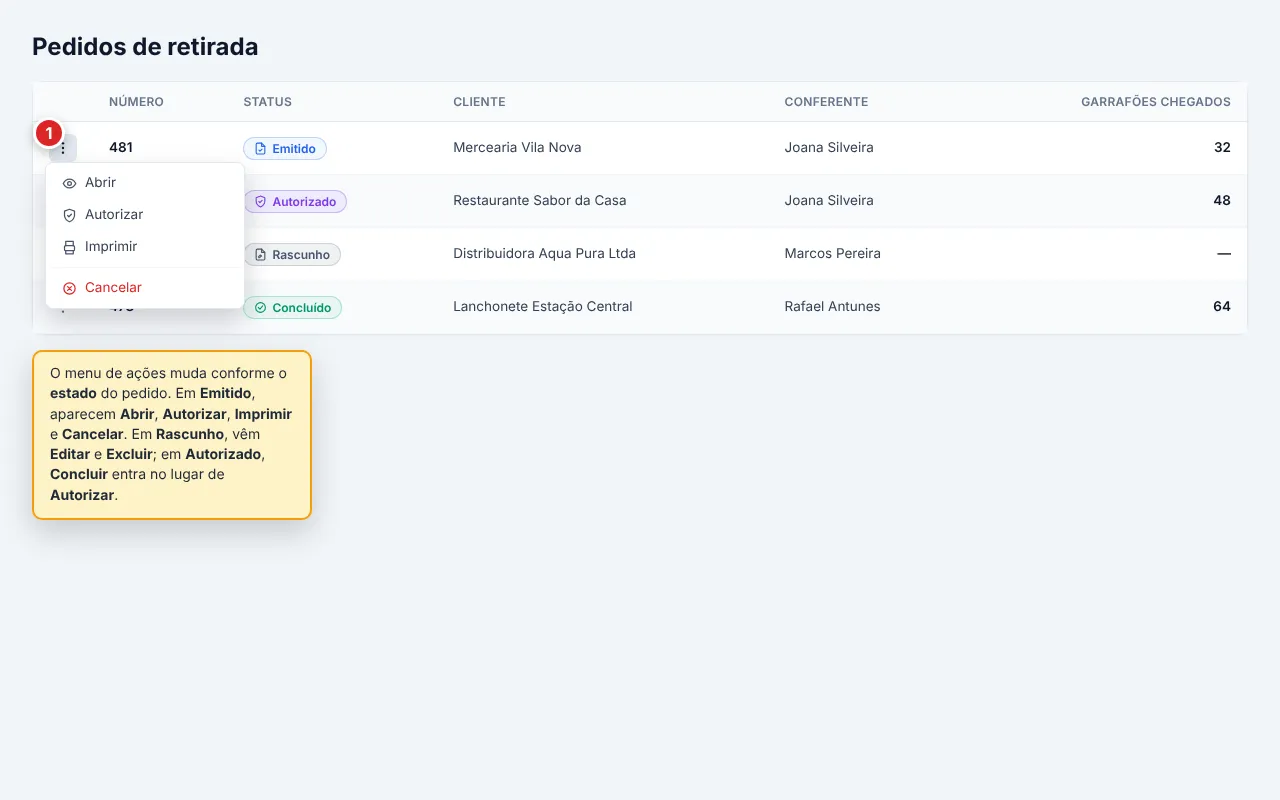This screenshot has width=1280, height=800.
Task: Click the Emitido status badge
Action: pyautogui.click(x=285, y=149)
